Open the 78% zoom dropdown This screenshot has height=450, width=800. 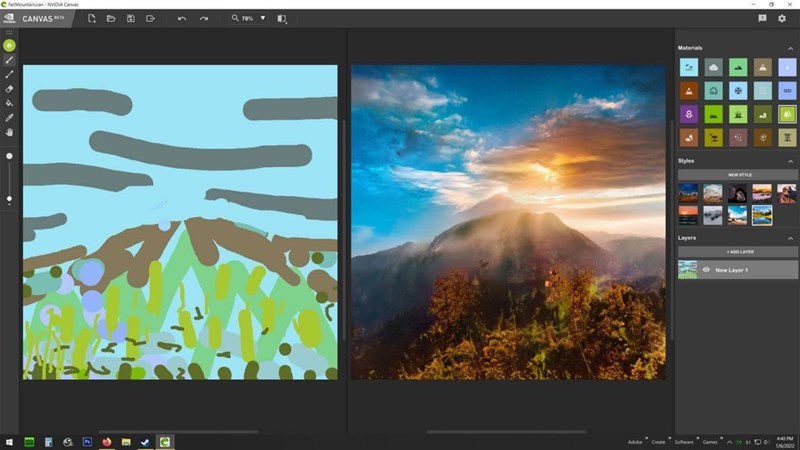point(263,18)
